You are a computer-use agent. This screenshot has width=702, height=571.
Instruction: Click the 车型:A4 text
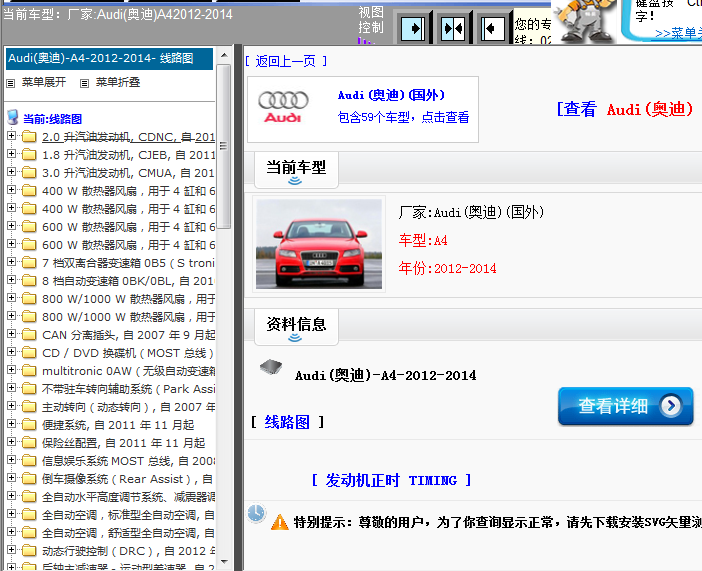423,241
